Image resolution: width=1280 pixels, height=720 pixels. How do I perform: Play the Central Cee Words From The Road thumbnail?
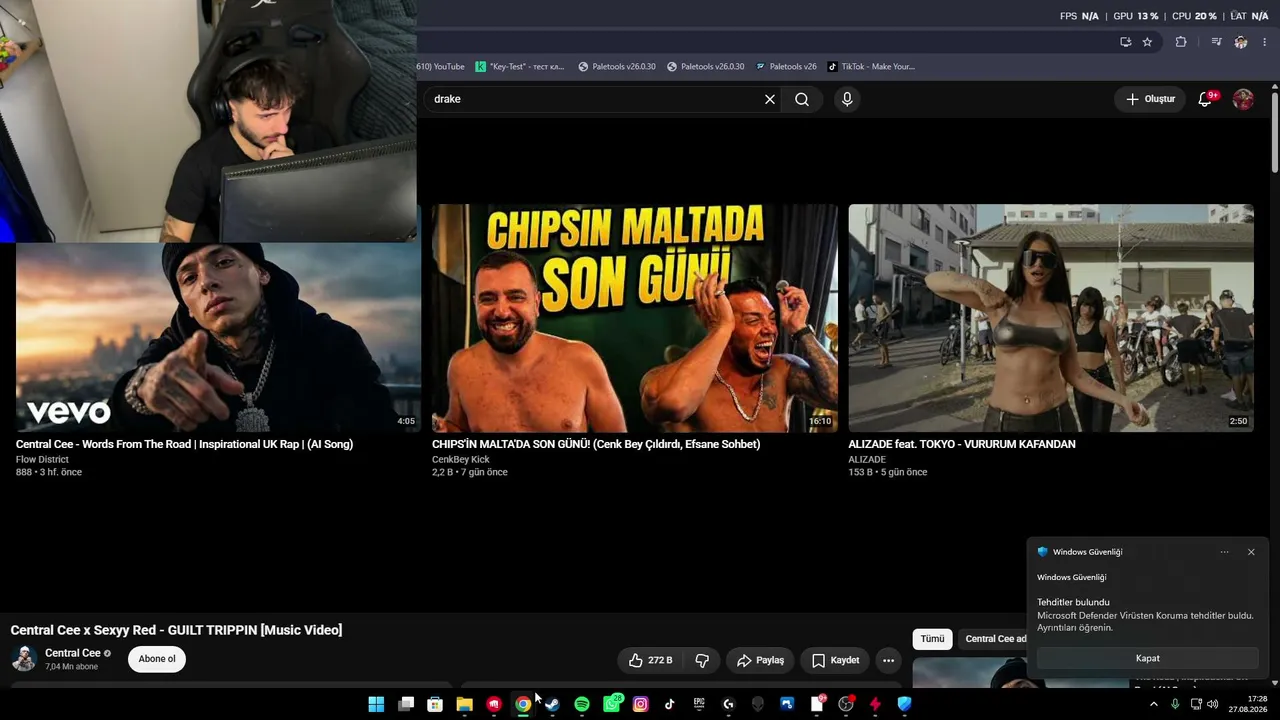218,337
